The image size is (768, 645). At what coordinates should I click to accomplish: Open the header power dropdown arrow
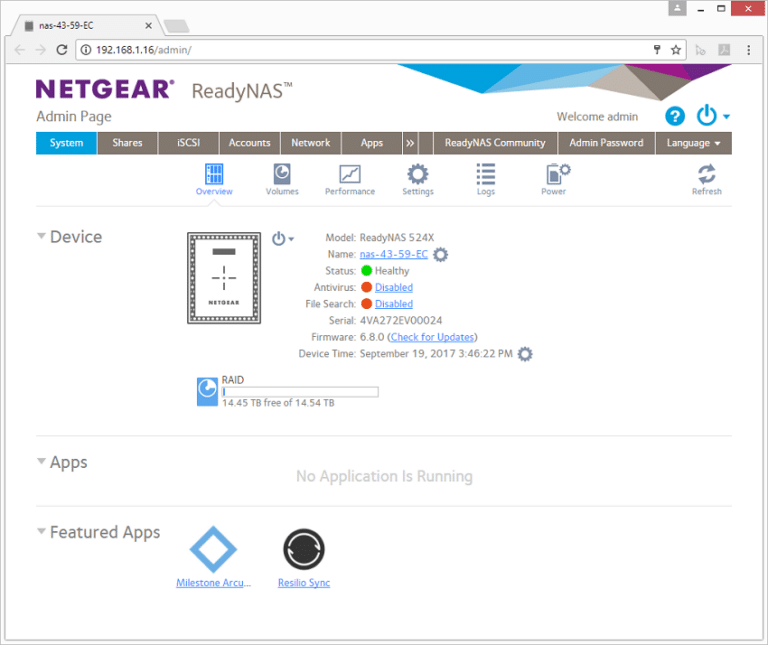(x=726, y=117)
